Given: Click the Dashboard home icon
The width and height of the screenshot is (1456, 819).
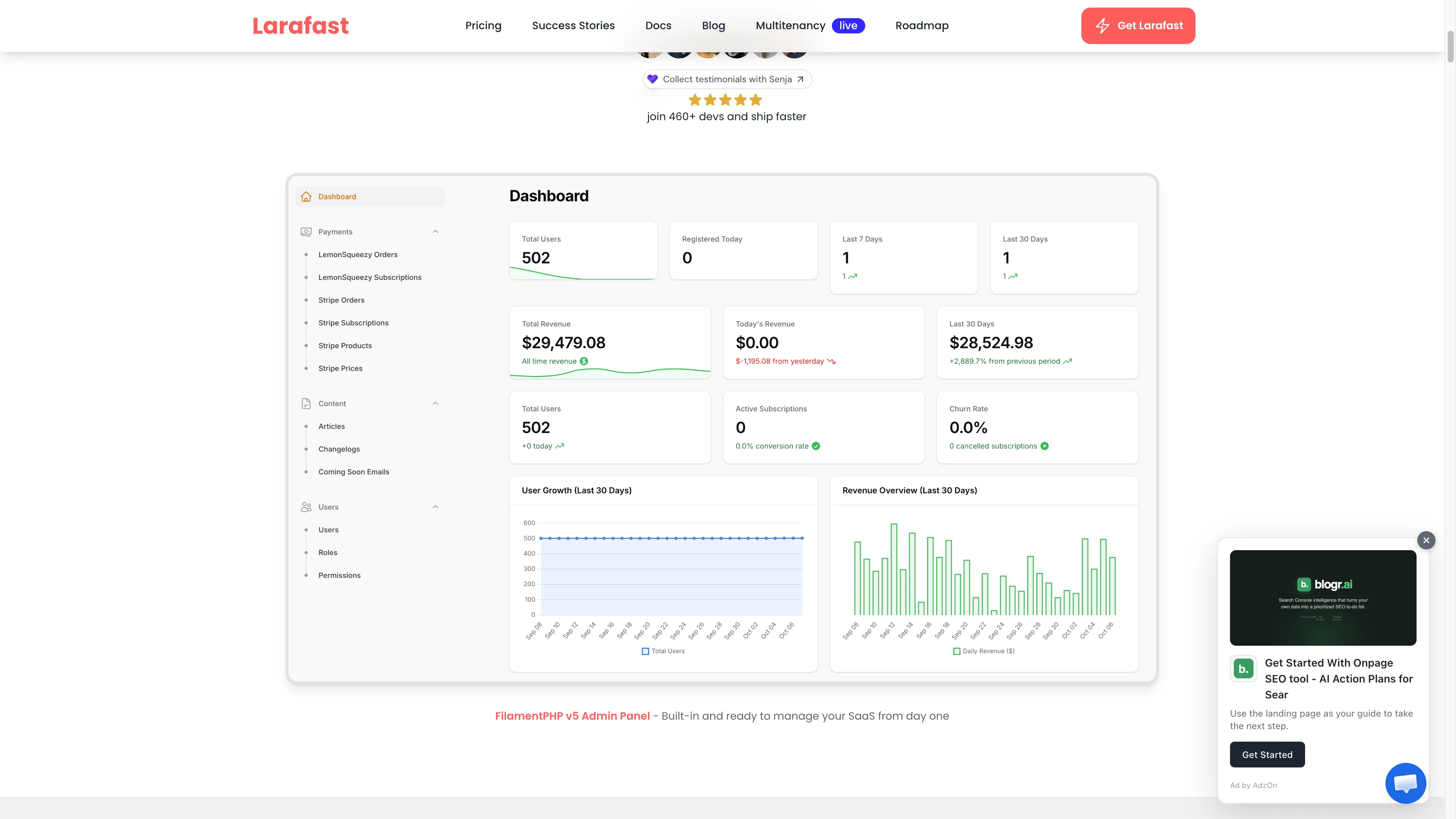Looking at the screenshot, I should click(306, 197).
